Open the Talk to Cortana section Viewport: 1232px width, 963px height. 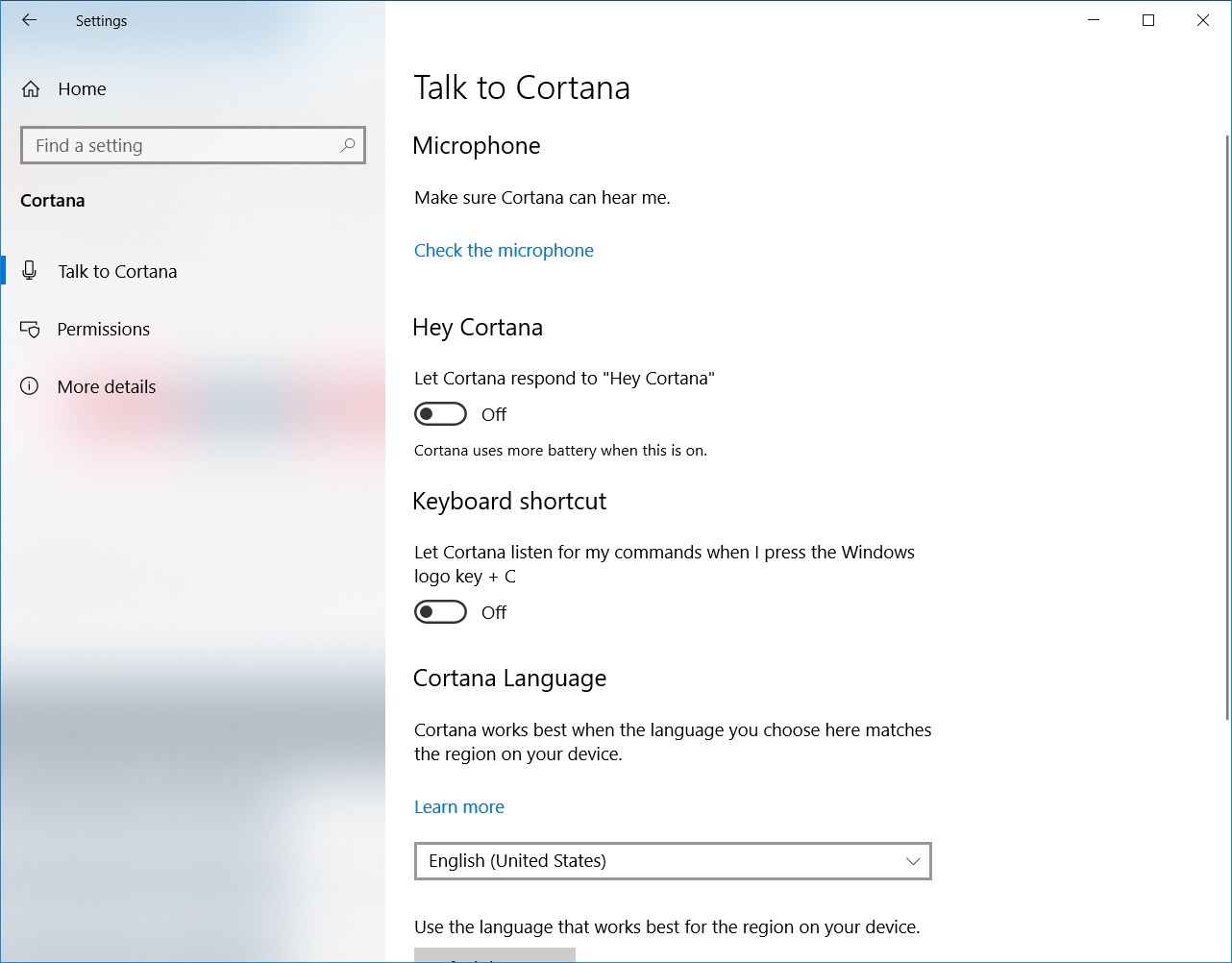click(x=192, y=271)
